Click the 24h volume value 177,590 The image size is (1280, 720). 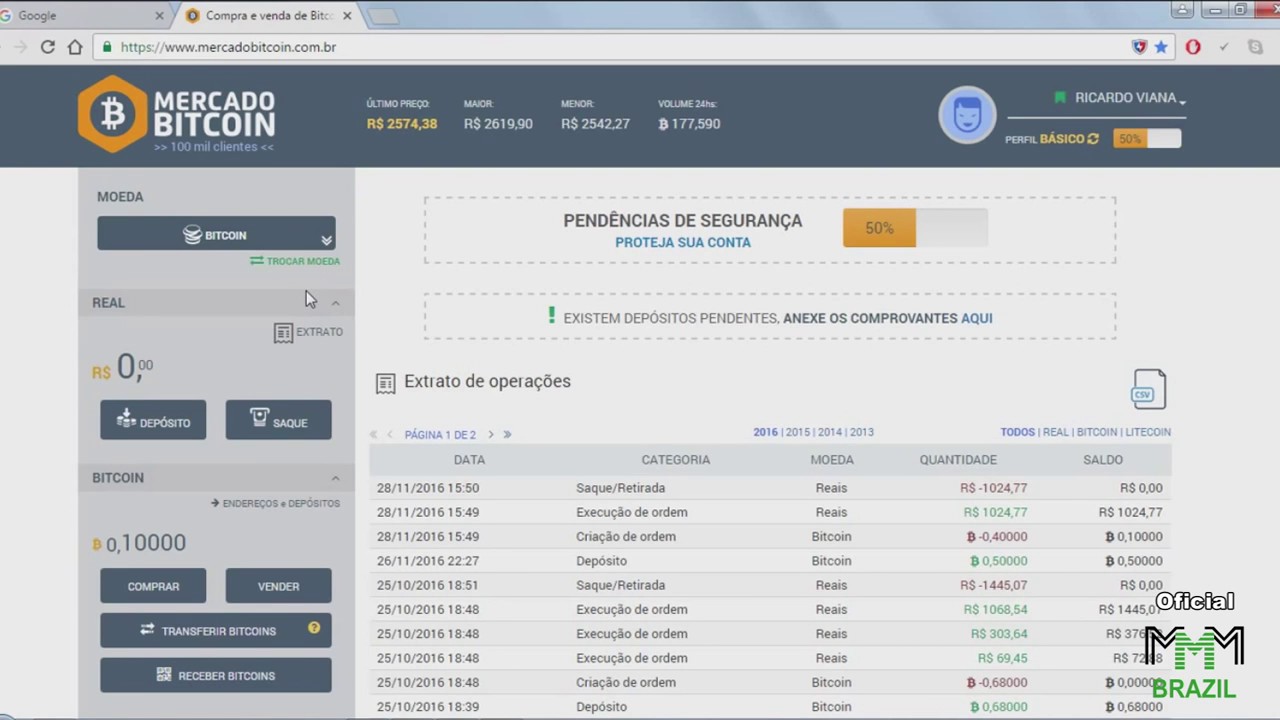pos(689,124)
